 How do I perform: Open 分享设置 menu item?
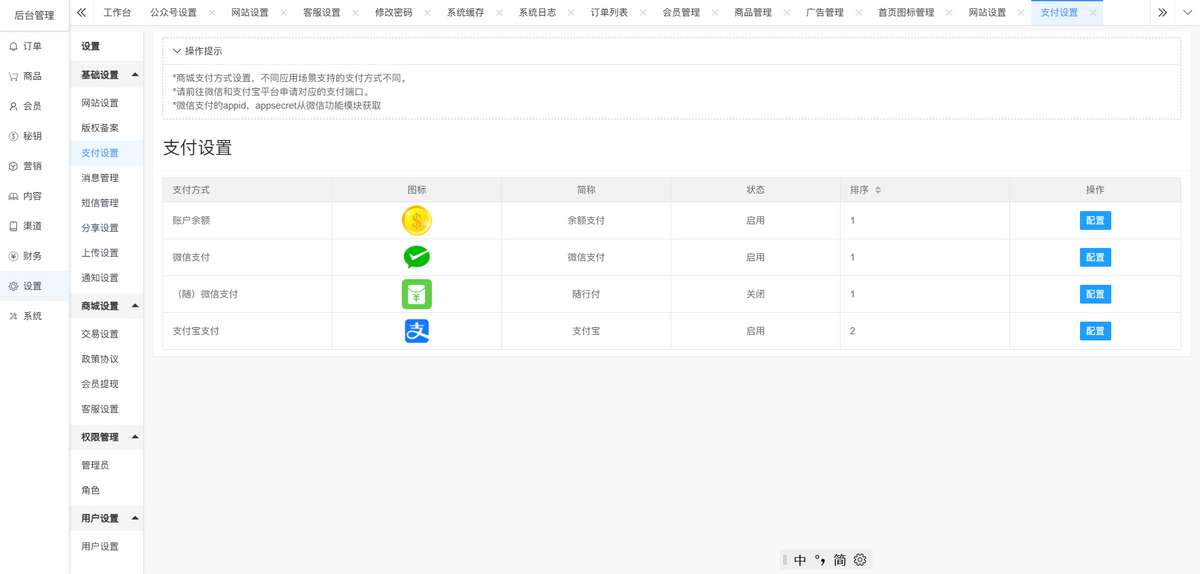click(100, 228)
